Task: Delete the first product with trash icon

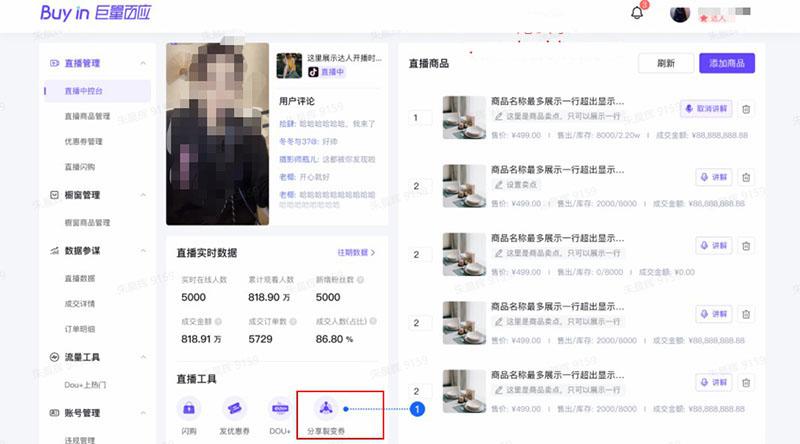Action: coord(746,109)
